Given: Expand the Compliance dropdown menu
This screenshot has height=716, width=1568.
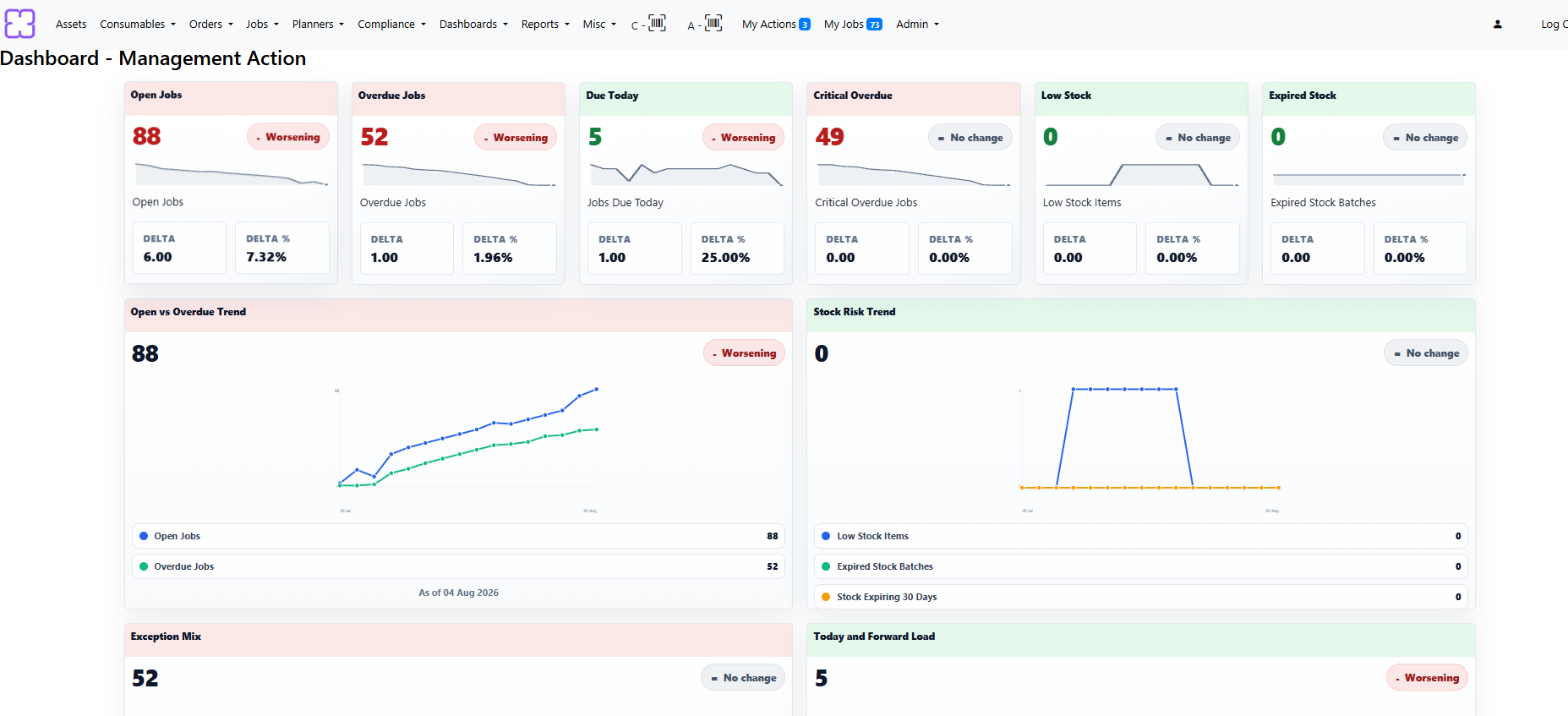Looking at the screenshot, I should pos(391,25).
